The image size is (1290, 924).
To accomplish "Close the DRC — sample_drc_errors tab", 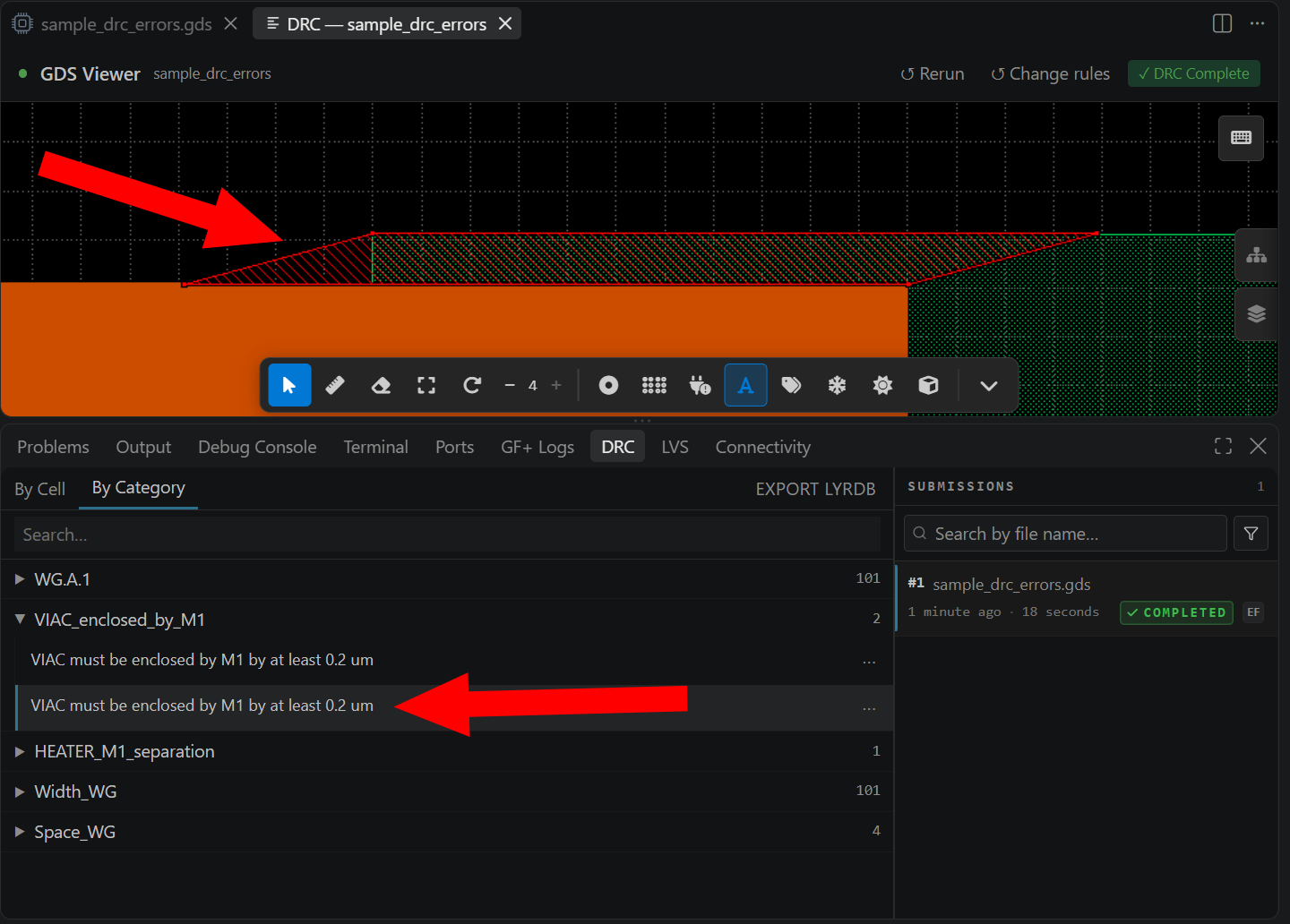I will (505, 23).
